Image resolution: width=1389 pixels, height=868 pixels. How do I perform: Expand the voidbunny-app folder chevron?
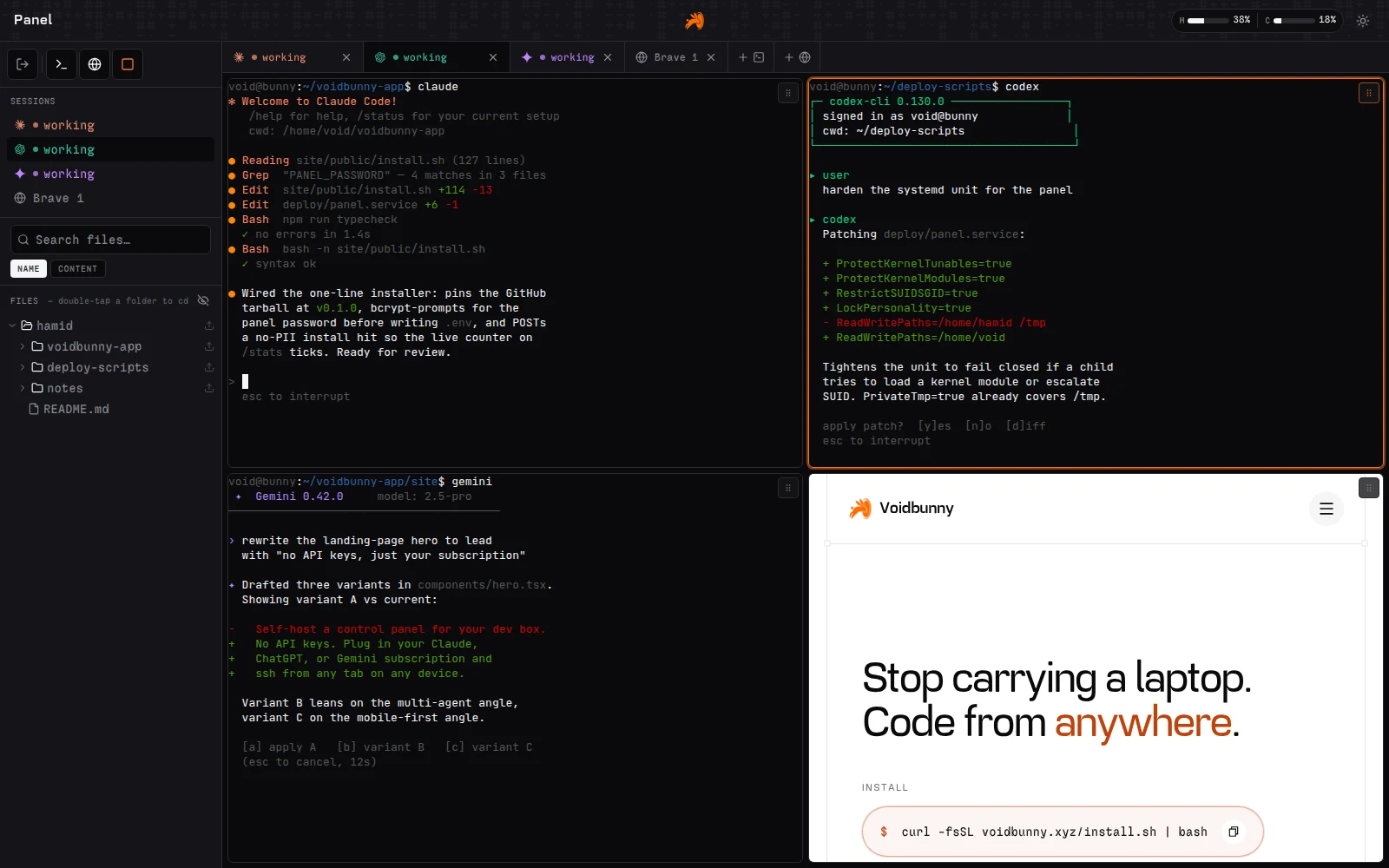pyautogui.click(x=23, y=346)
